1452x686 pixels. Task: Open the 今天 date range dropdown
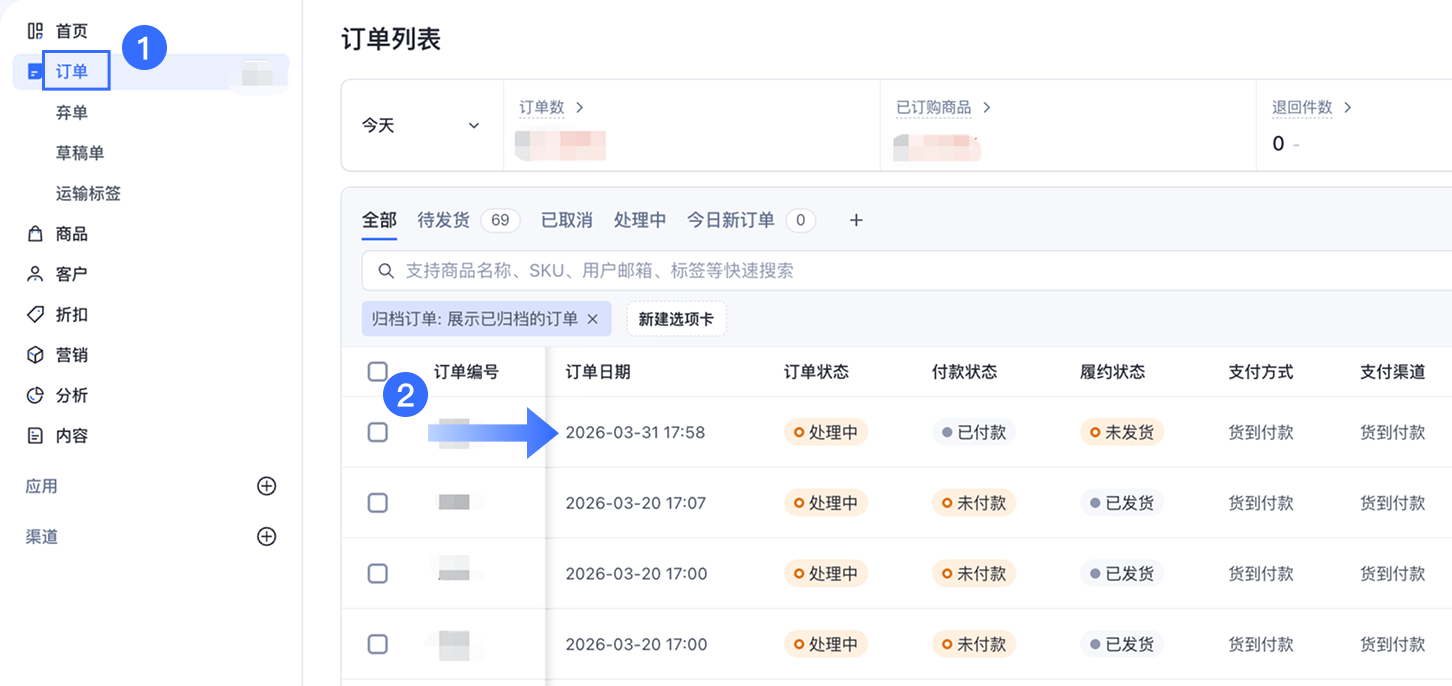tap(421, 126)
